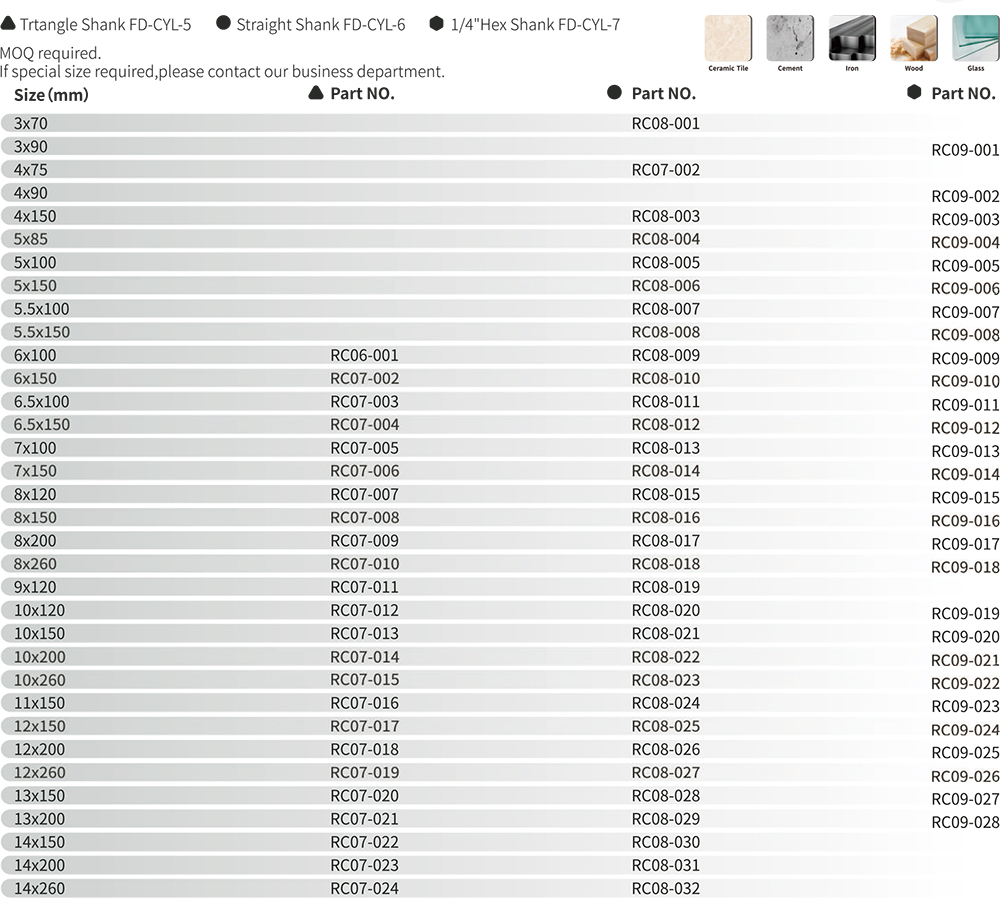
Task: Select the Wood material thumbnail
Action: [x=913, y=38]
